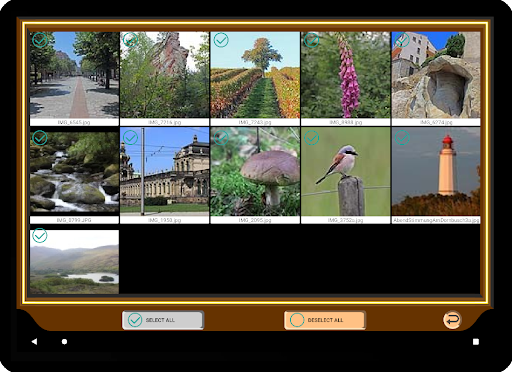Viewport: 512px width, 372px height.
Task: Toggle the checkmark on the red rock cliff photo
Action: click(130, 40)
